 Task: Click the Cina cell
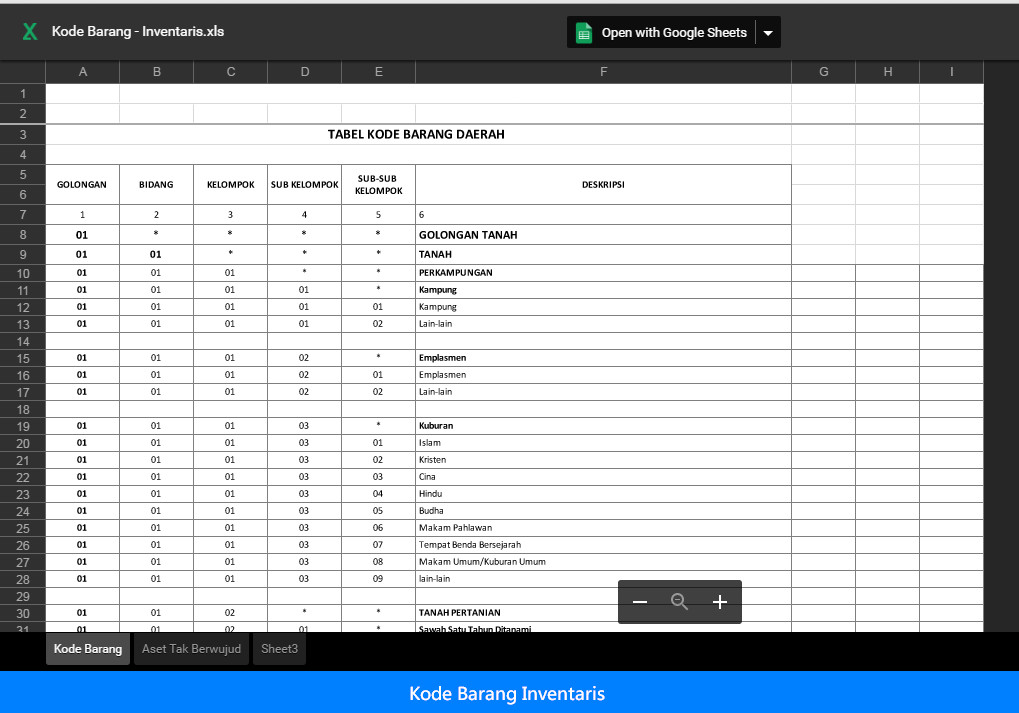coord(603,476)
